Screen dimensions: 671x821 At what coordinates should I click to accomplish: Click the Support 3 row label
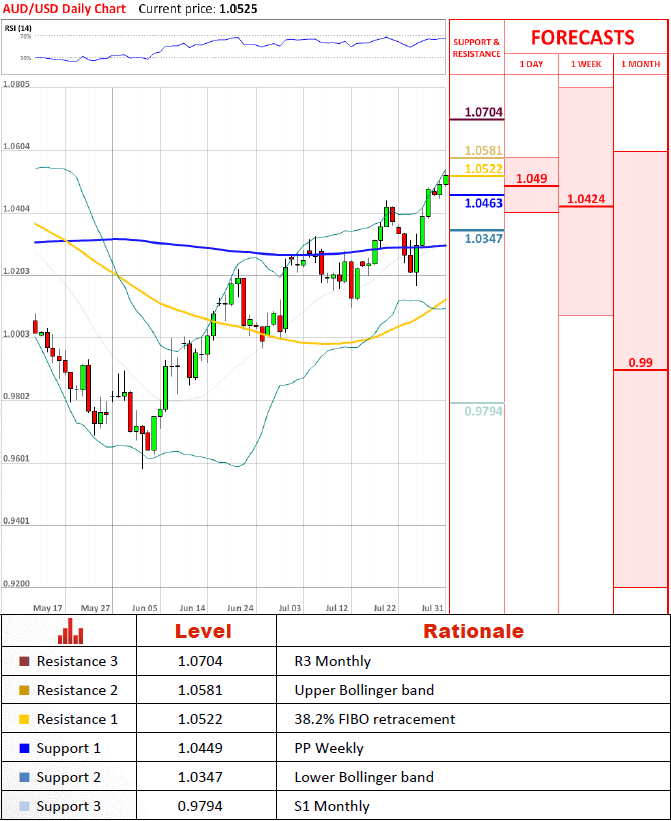tap(69, 806)
